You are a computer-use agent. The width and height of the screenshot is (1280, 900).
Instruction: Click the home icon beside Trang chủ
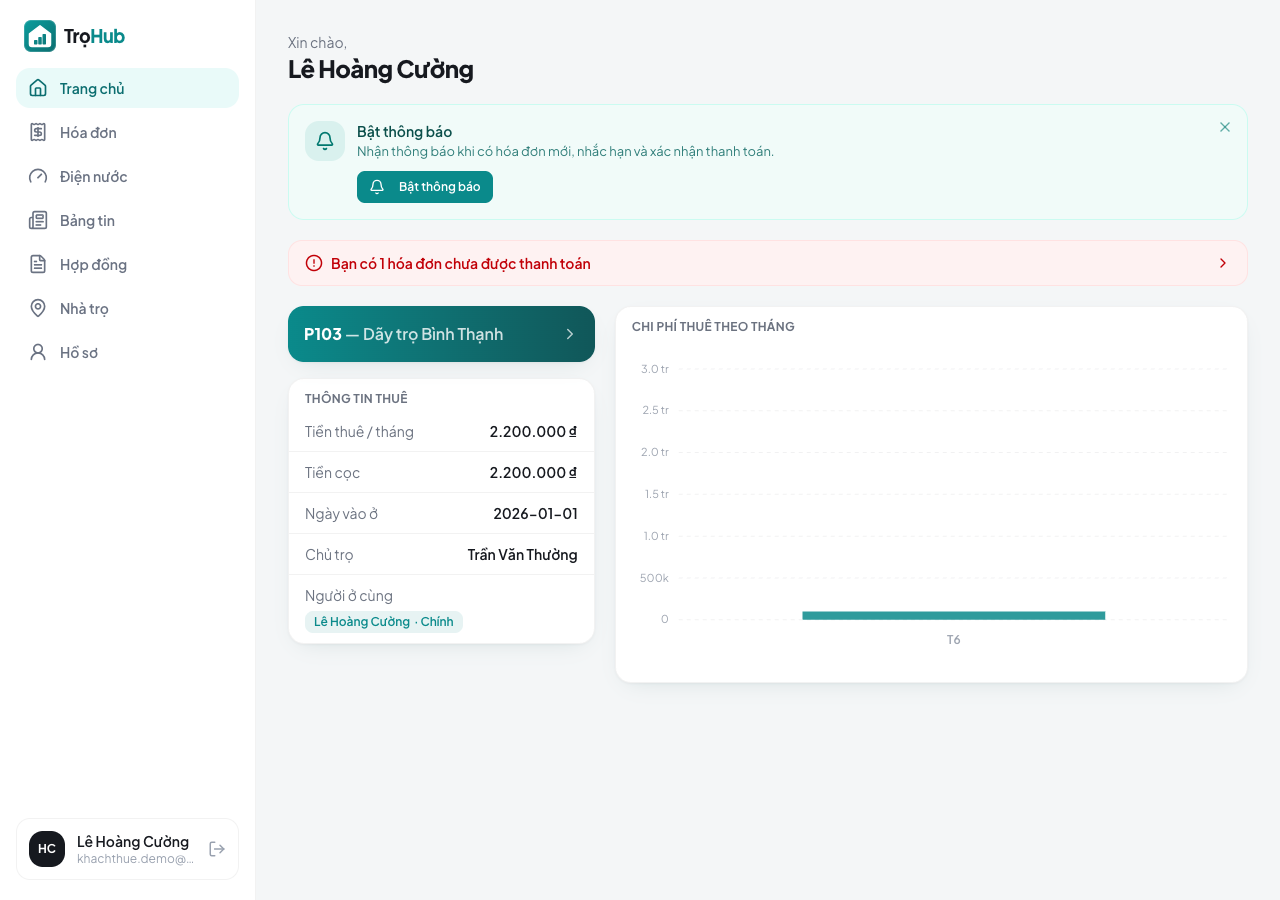click(38, 88)
